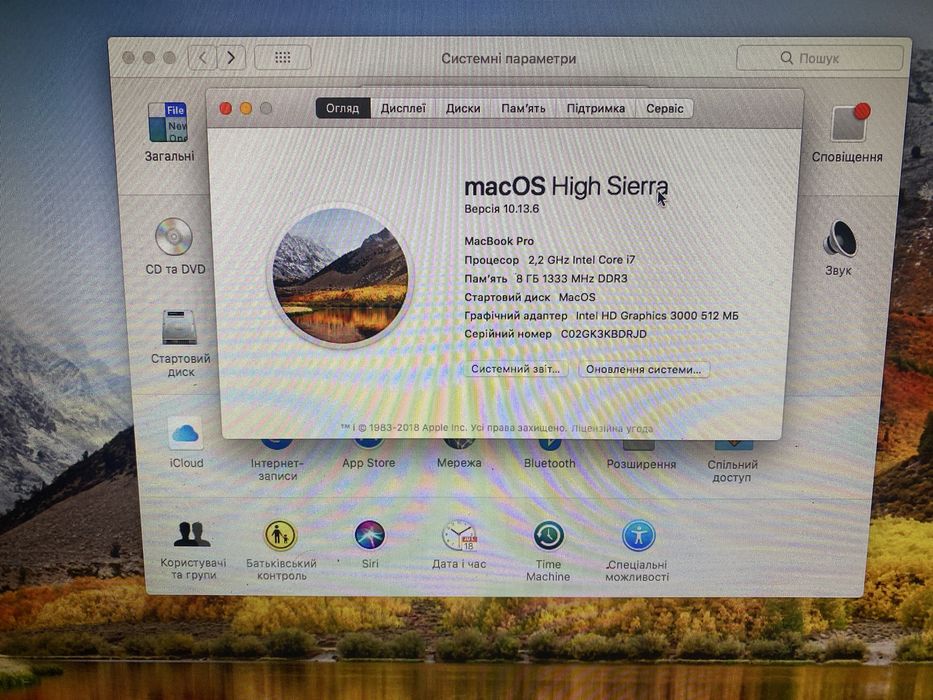Click the Пошук search field
This screenshot has width=933, height=700.
pos(819,58)
